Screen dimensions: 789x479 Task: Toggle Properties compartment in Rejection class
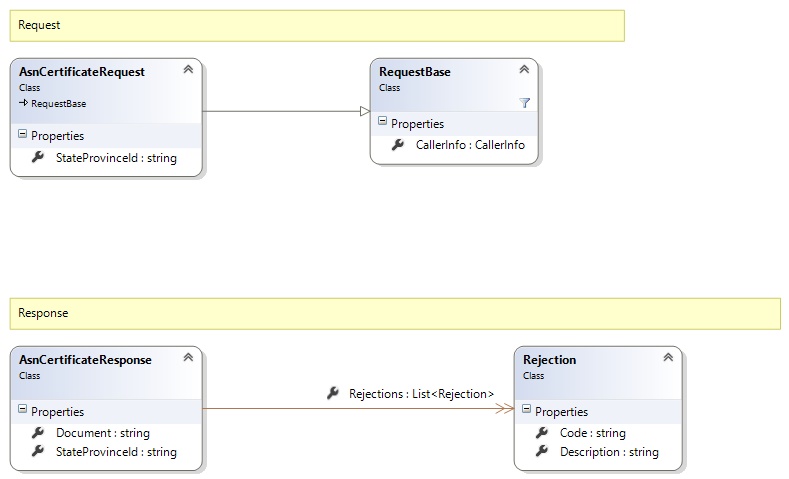pyautogui.click(x=526, y=411)
